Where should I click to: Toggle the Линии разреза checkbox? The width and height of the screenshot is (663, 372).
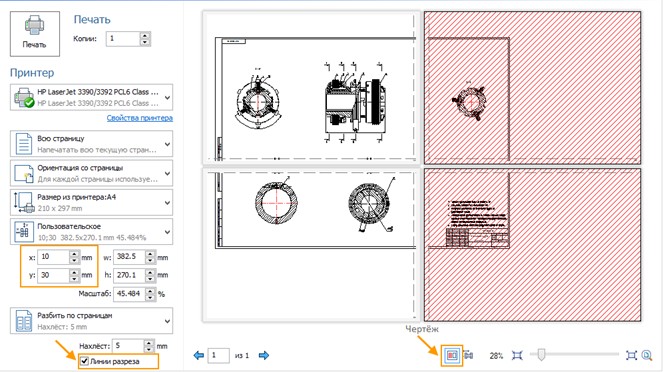tap(85, 361)
